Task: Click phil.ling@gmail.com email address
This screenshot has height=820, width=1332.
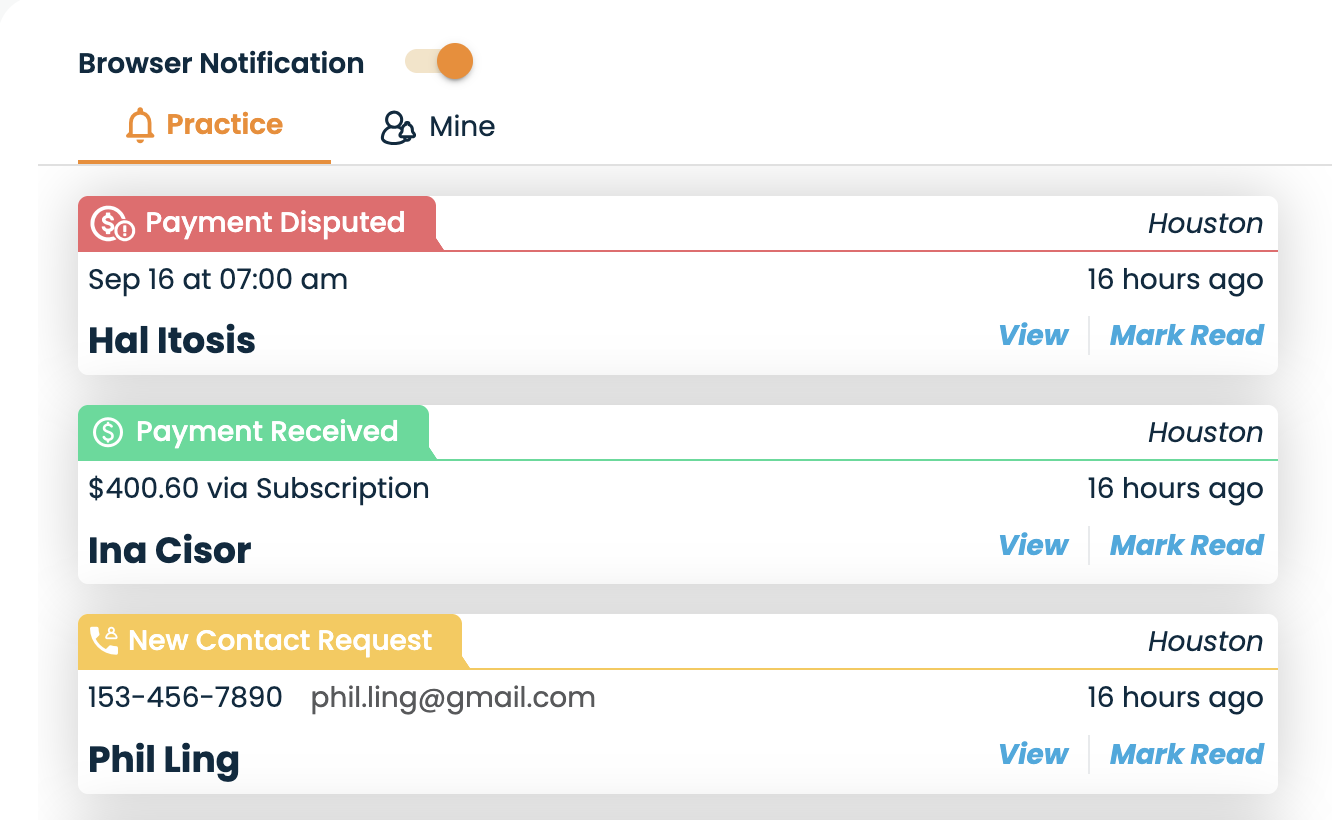Action: tap(453, 698)
